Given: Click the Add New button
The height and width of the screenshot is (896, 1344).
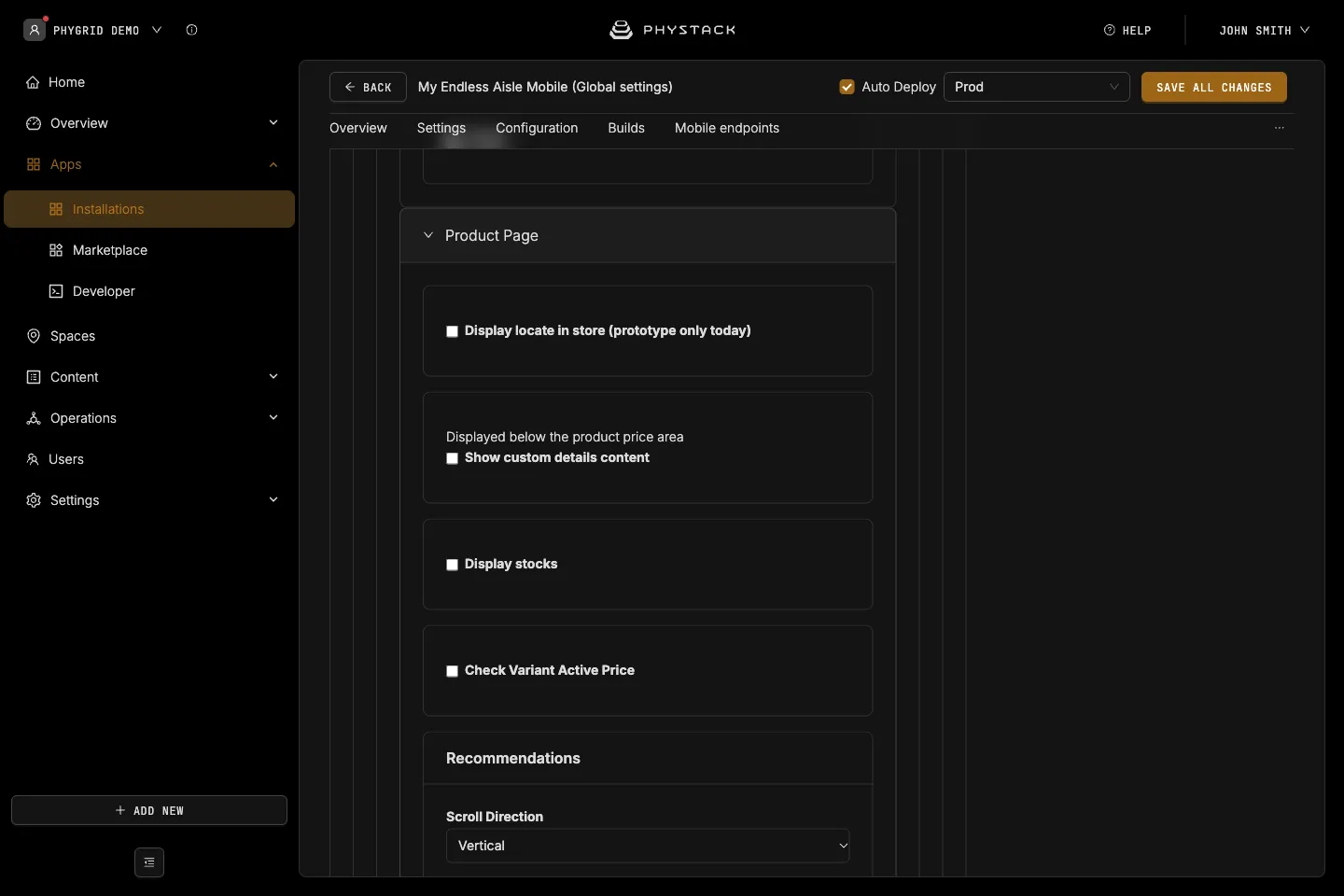Looking at the screenshot, I should [x=149, y=810].
